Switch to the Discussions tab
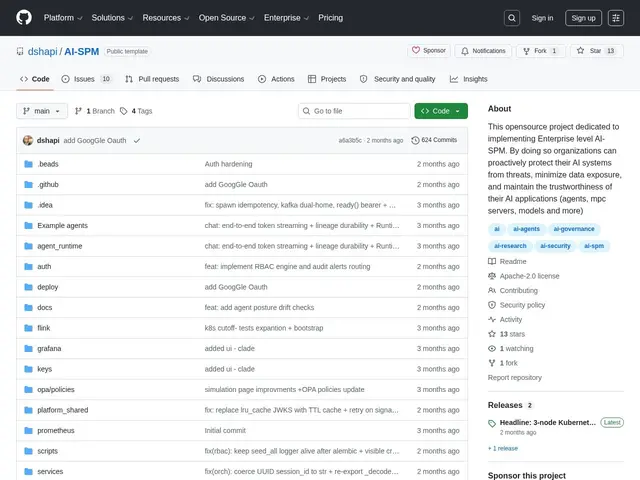 click(x=218, y=79)
